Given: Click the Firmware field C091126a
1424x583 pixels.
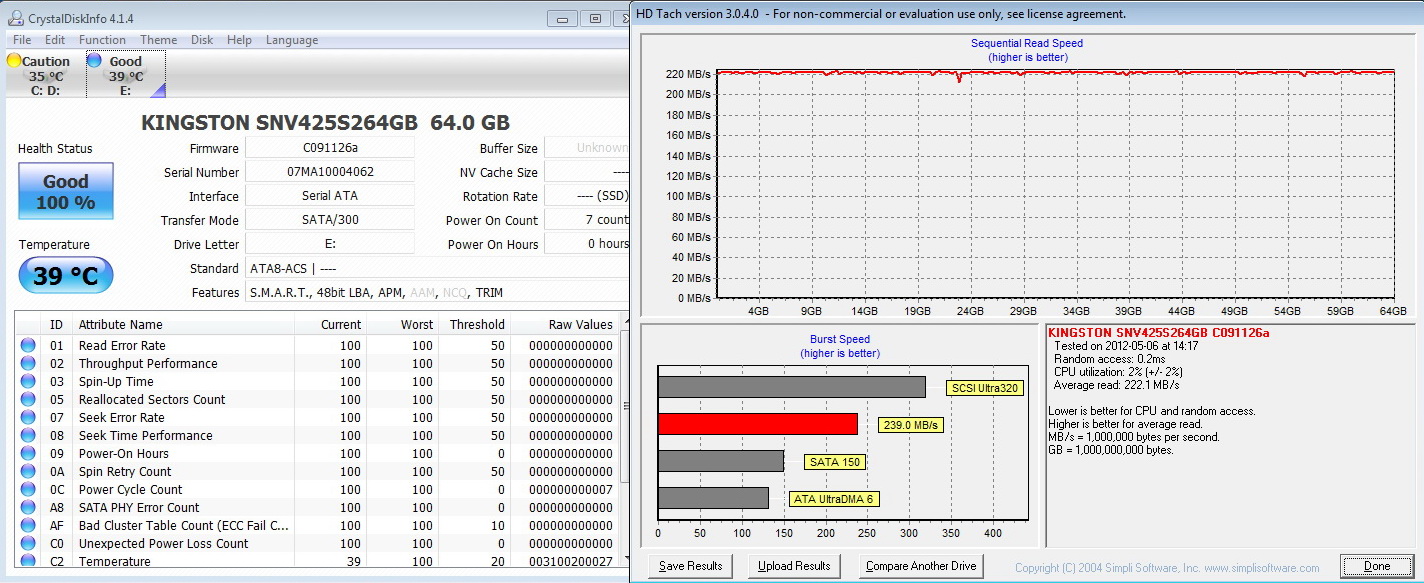Looking at the screenshot, I should point(330,148).
